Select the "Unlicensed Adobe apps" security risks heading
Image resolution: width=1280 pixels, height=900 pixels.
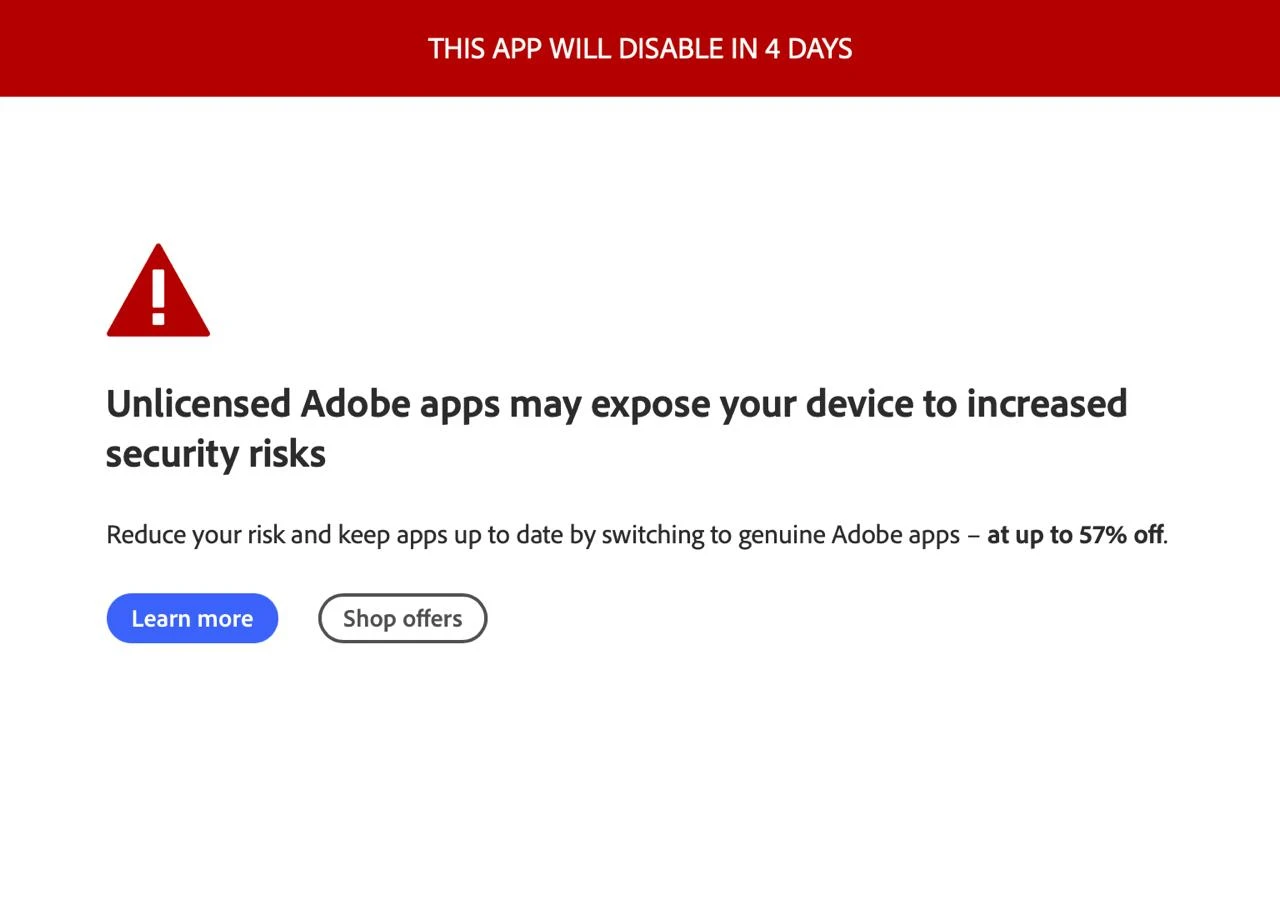[x=617, y=428]
